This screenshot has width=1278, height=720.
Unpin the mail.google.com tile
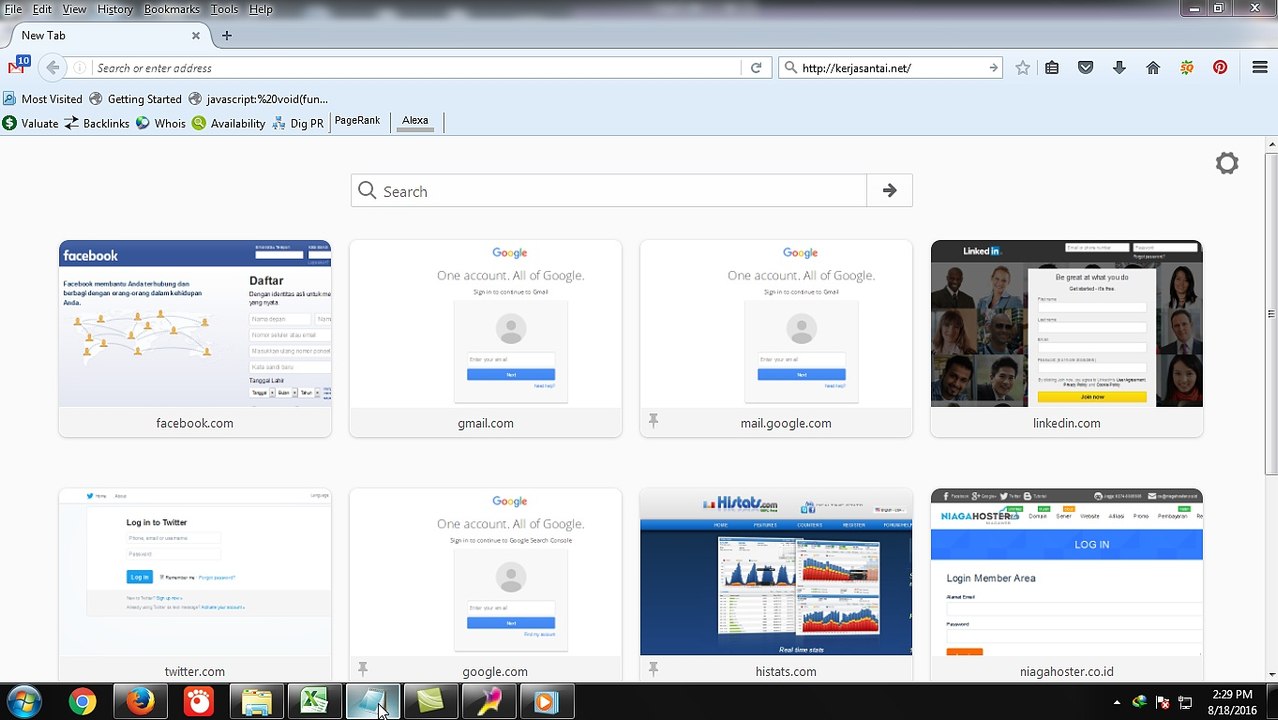(x=653, y=422)
